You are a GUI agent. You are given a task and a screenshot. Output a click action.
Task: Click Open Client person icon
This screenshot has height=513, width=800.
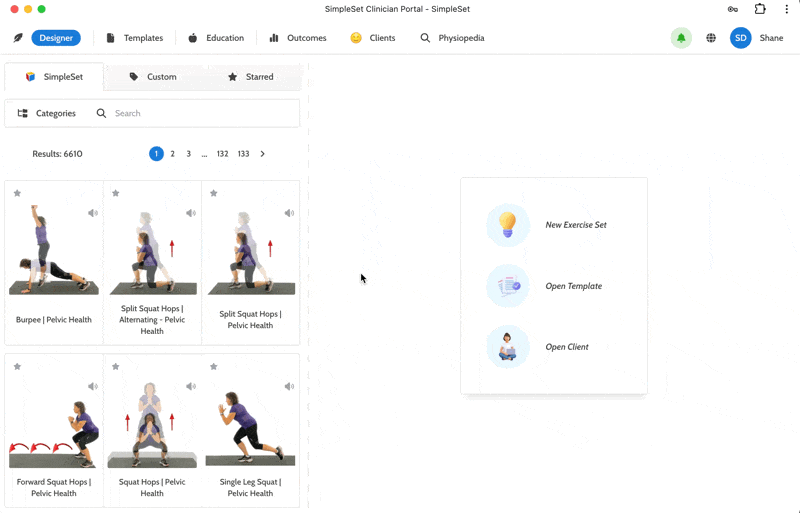(x=508, y=347)
